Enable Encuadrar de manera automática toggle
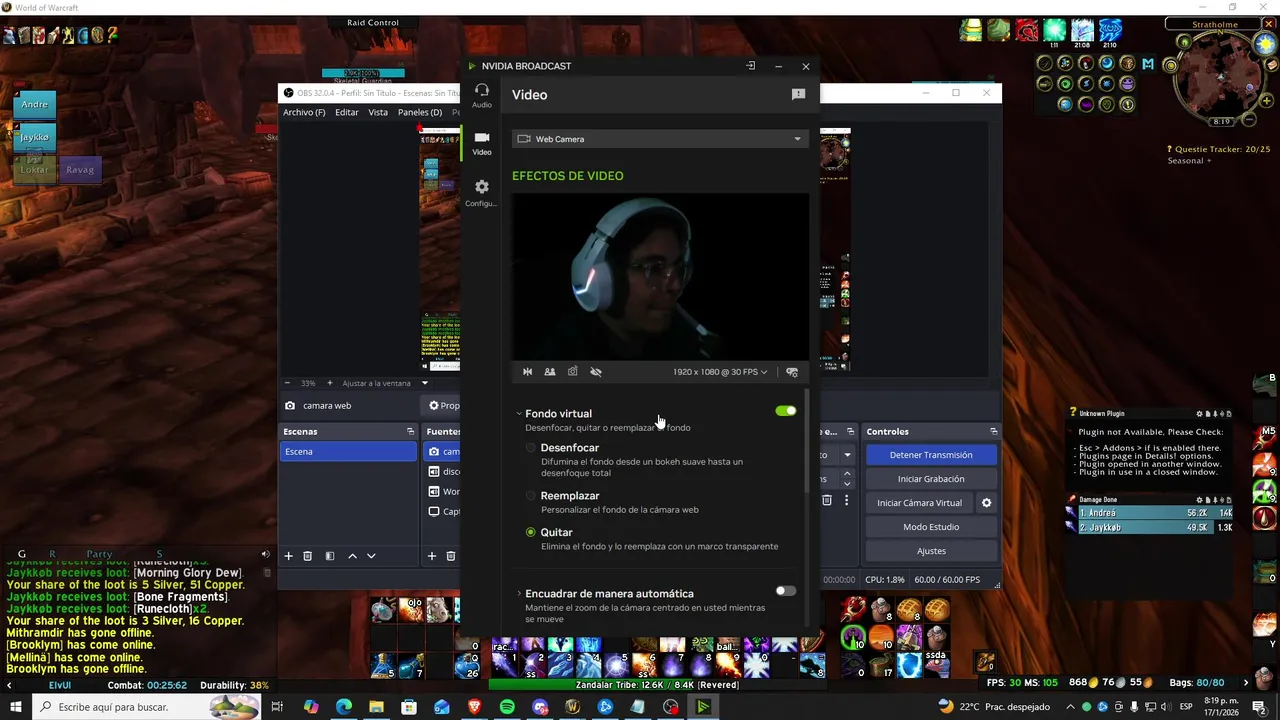 [x=786, y=591]
